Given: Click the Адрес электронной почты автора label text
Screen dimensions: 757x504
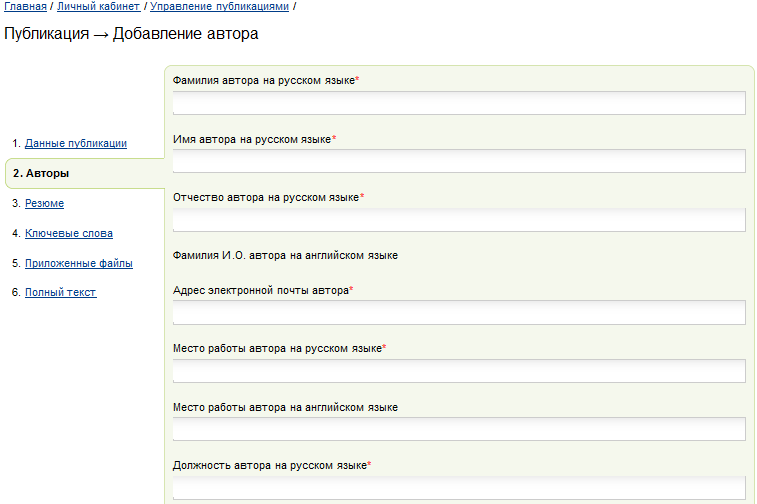Looking at the screenshot, I should coord(263,290).
